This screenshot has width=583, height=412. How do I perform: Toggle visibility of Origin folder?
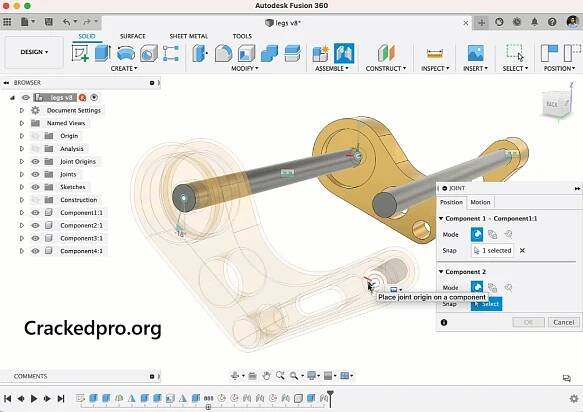[35, 136]
